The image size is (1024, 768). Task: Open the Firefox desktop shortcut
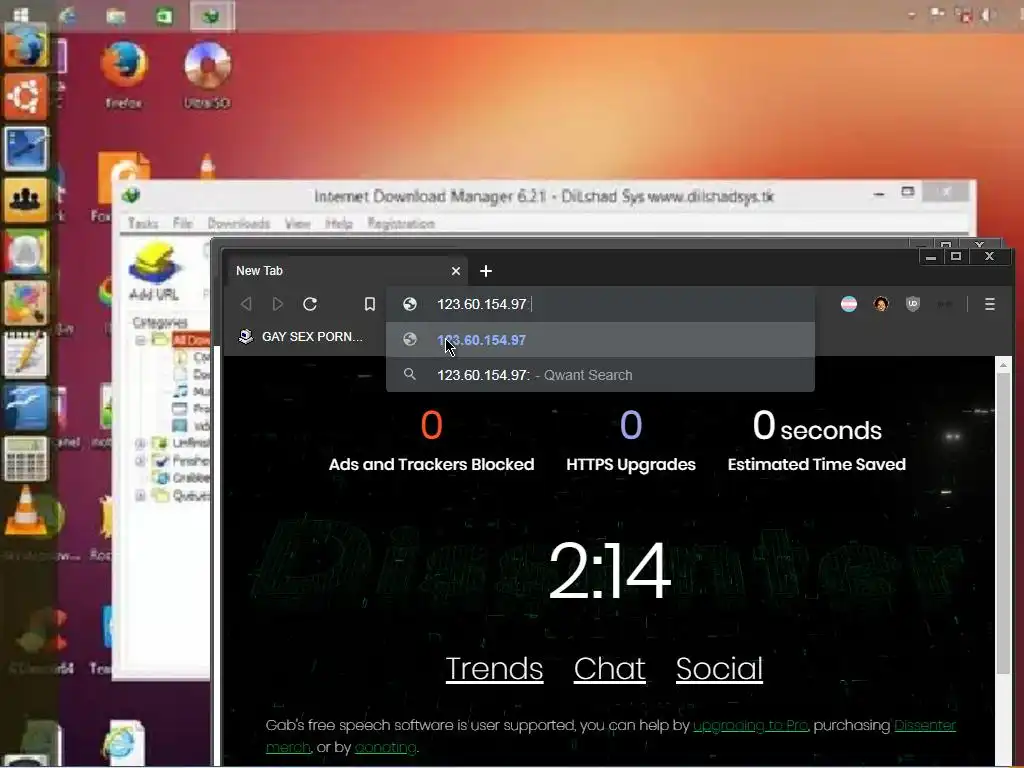tap(123, 73)
